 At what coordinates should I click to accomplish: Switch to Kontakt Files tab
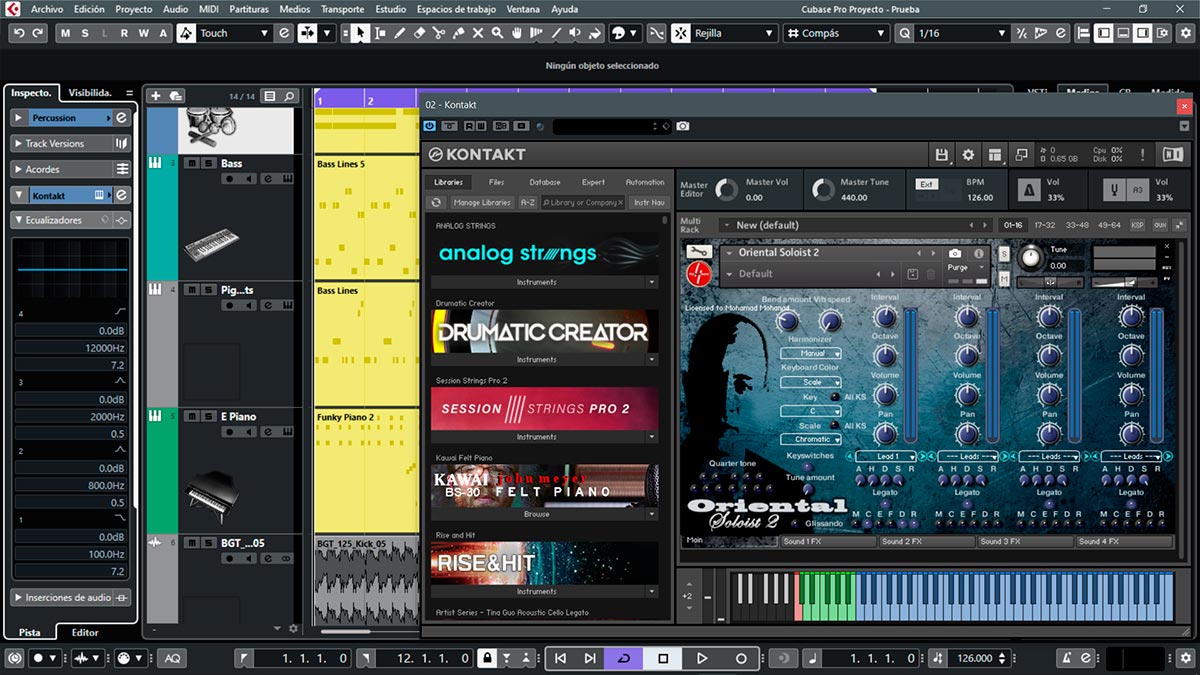pos(497,182)
